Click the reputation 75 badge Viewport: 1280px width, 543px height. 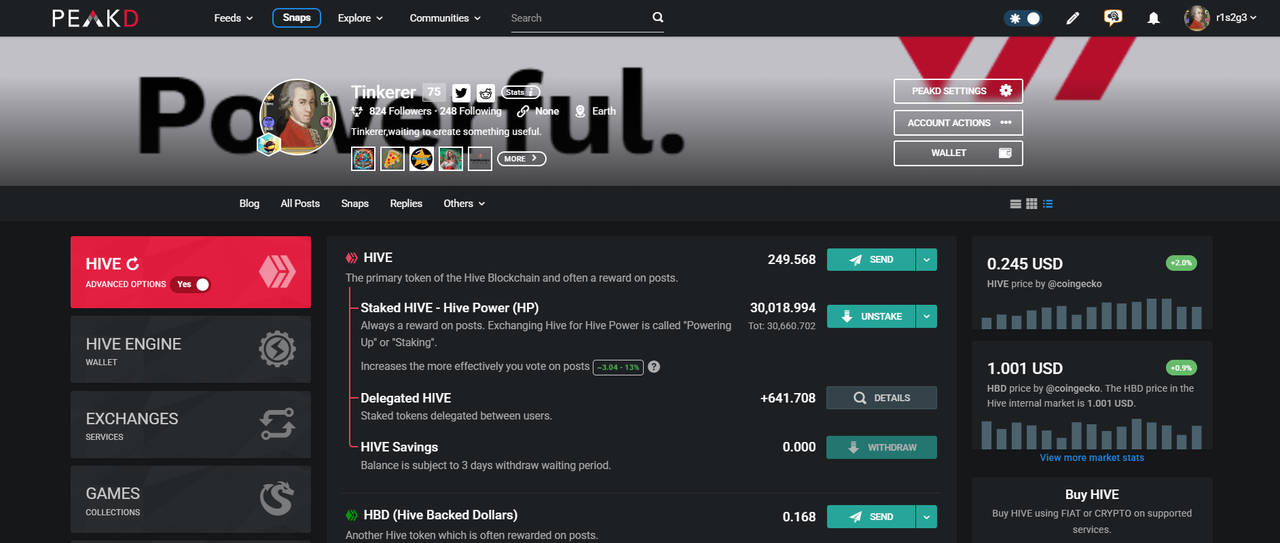433,92
